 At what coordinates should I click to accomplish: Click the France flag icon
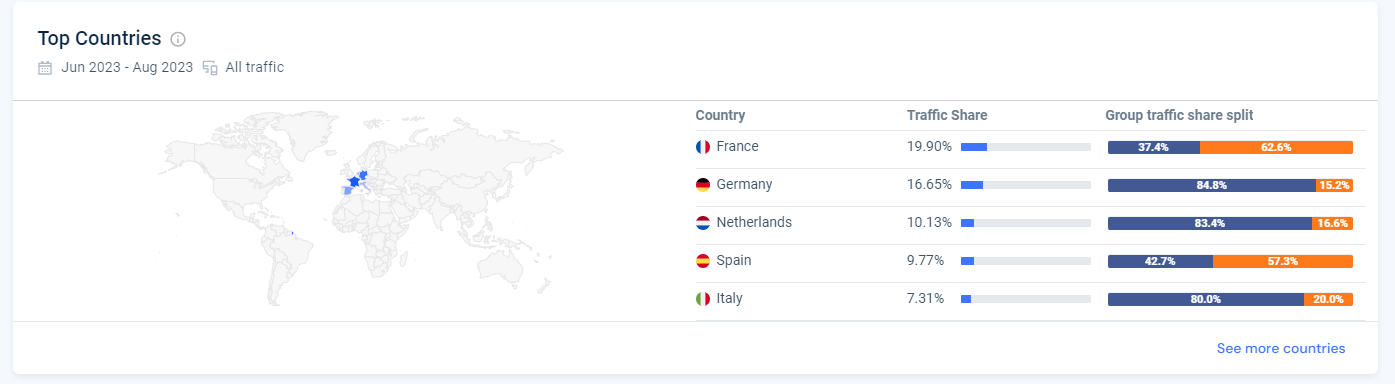(x=703, y=147)
